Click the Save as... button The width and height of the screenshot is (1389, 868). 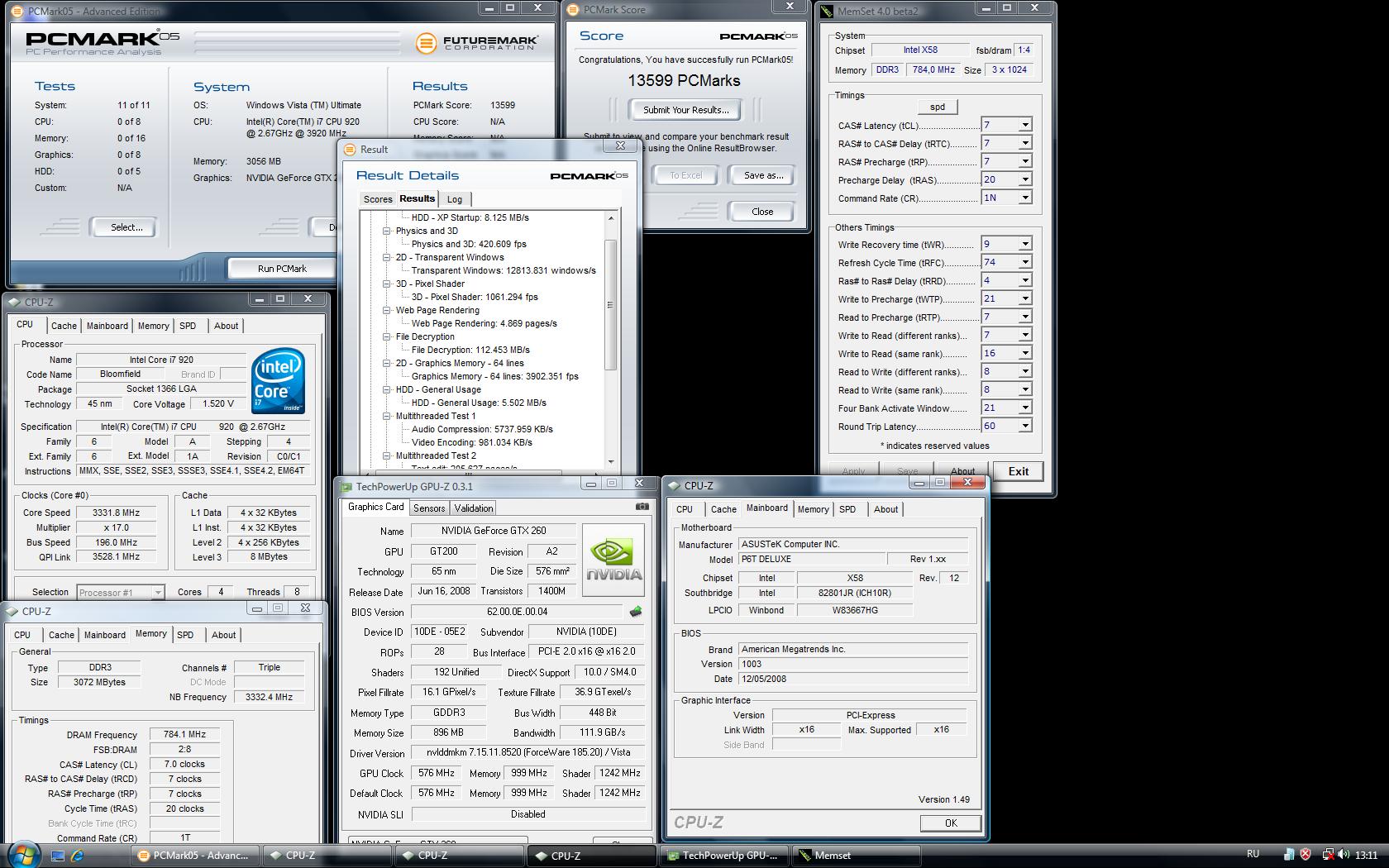763,175
